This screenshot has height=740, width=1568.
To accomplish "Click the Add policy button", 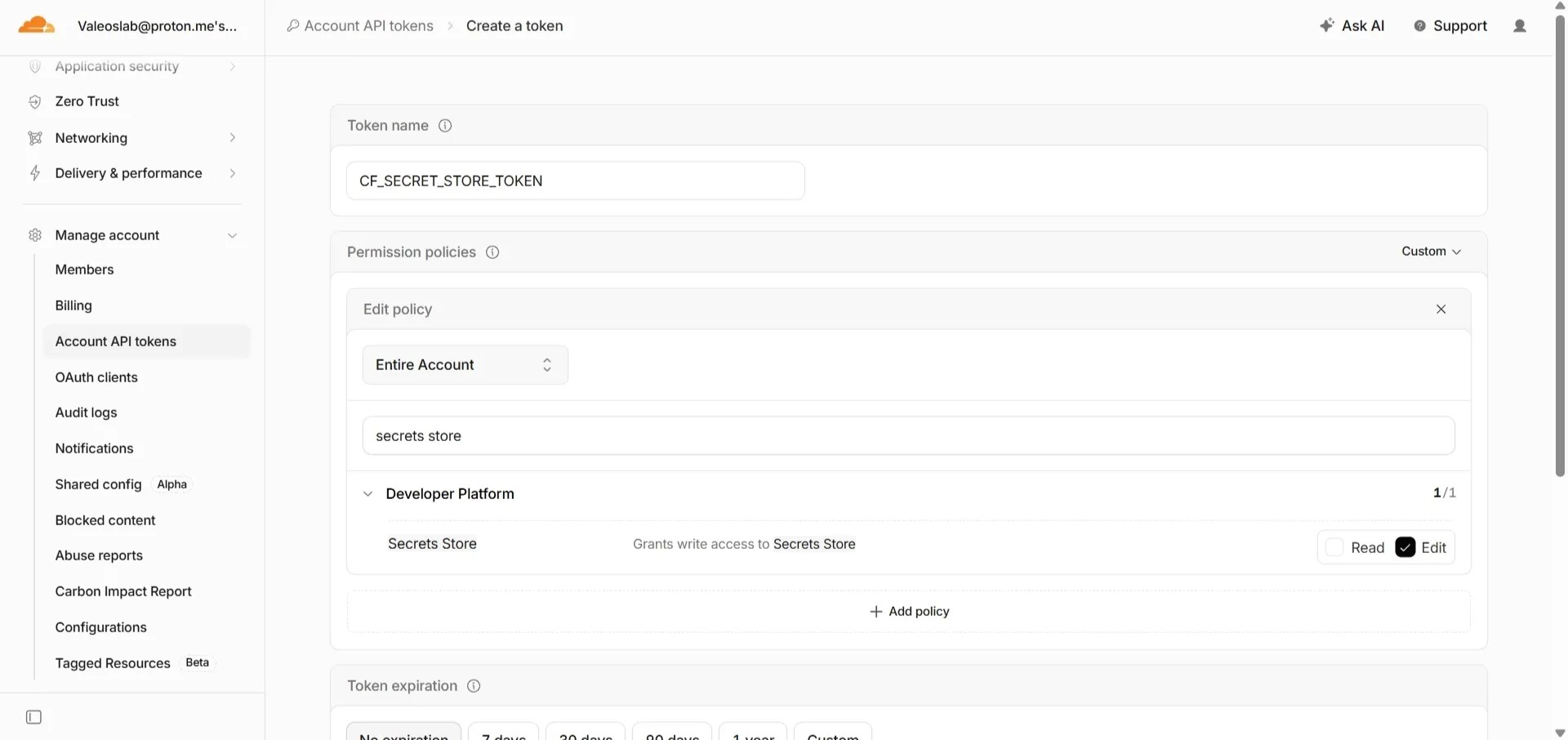I will [x=909, y=612].
